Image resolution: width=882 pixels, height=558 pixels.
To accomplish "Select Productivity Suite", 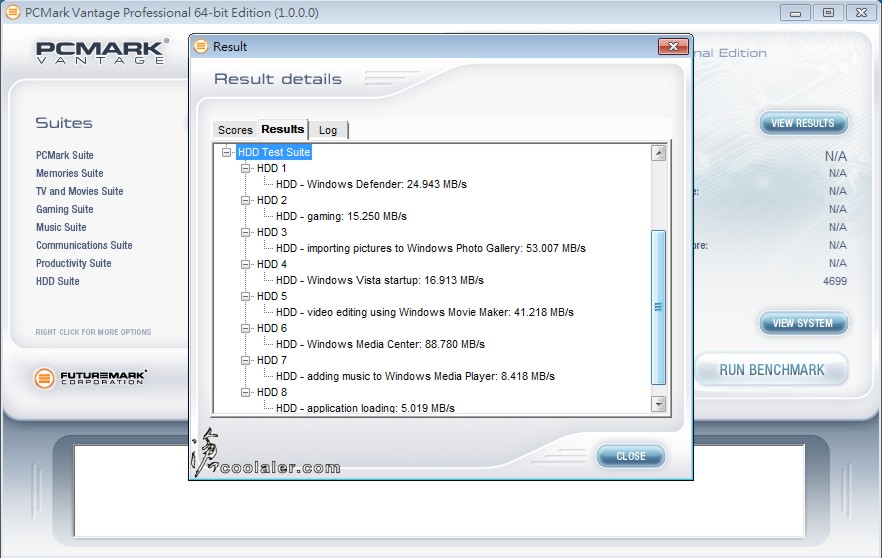I will (x=74, y=263).
